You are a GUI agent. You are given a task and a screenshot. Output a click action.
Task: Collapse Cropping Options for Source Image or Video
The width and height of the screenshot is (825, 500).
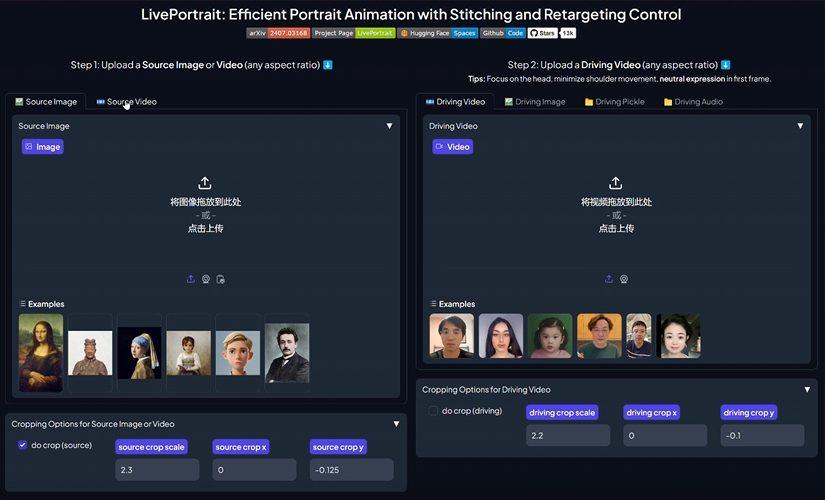pyautogui.click(x=396, y=424)
